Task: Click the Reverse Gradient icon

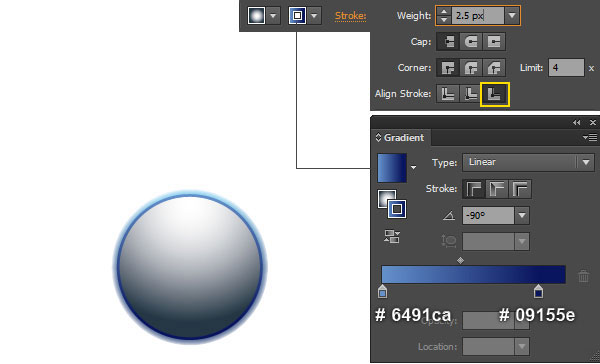Action: 392,236
